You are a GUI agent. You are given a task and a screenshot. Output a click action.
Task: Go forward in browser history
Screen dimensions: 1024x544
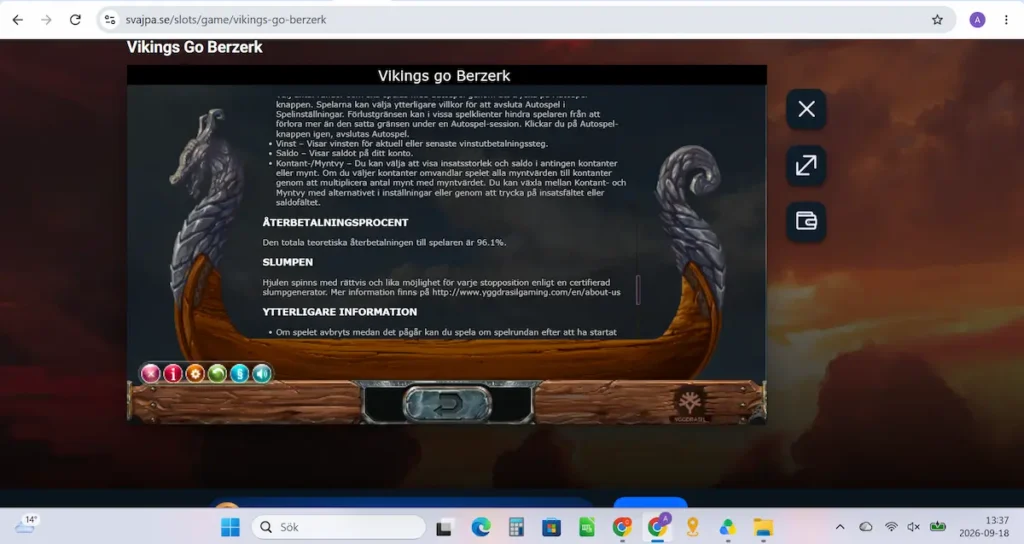pyautogui.click(x=46, y=20)
